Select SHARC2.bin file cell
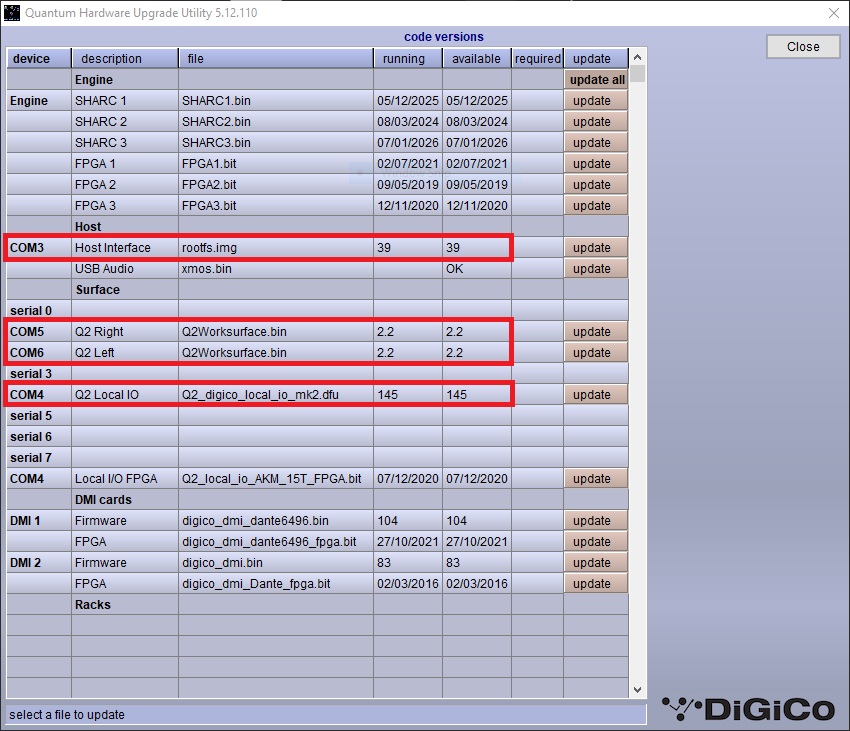The height and width of the screenshot is (731, 850). 276,121
